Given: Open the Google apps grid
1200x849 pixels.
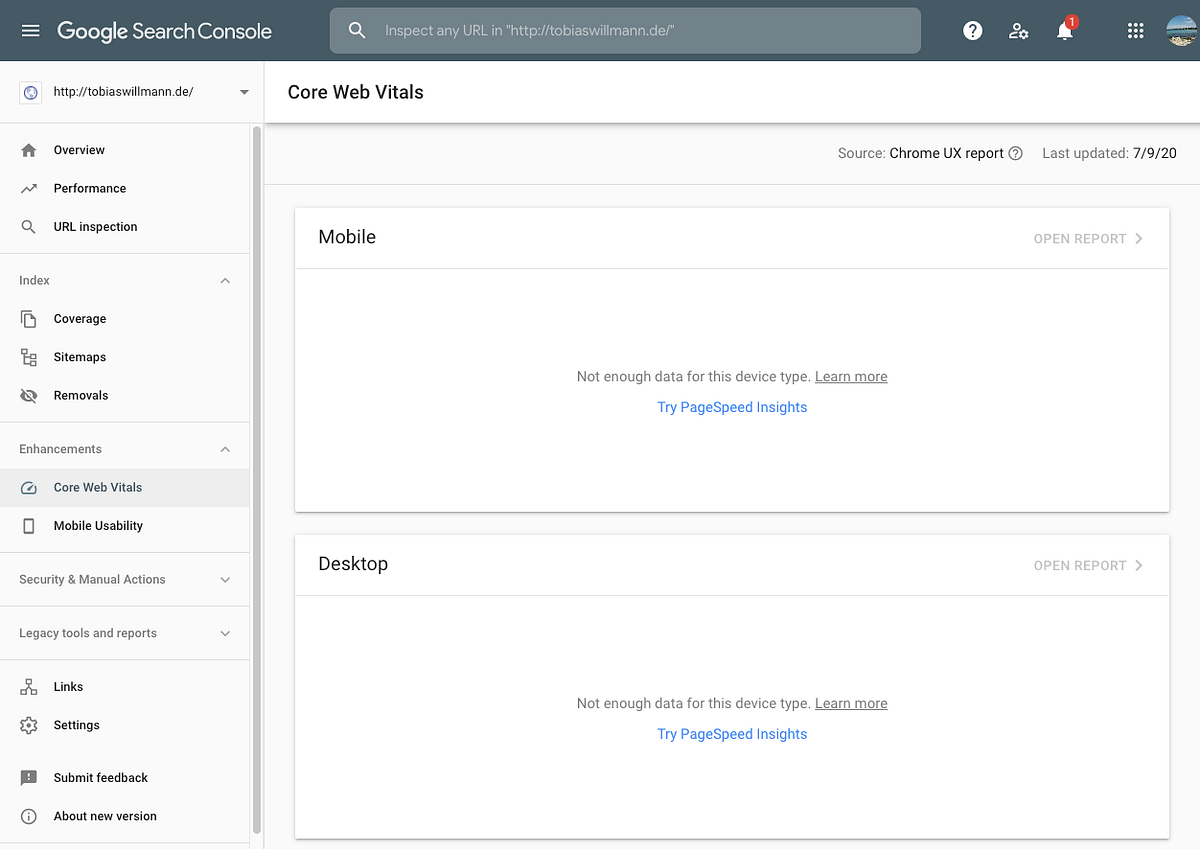Looking at the screenshot, I should (x=1135, y=31).
